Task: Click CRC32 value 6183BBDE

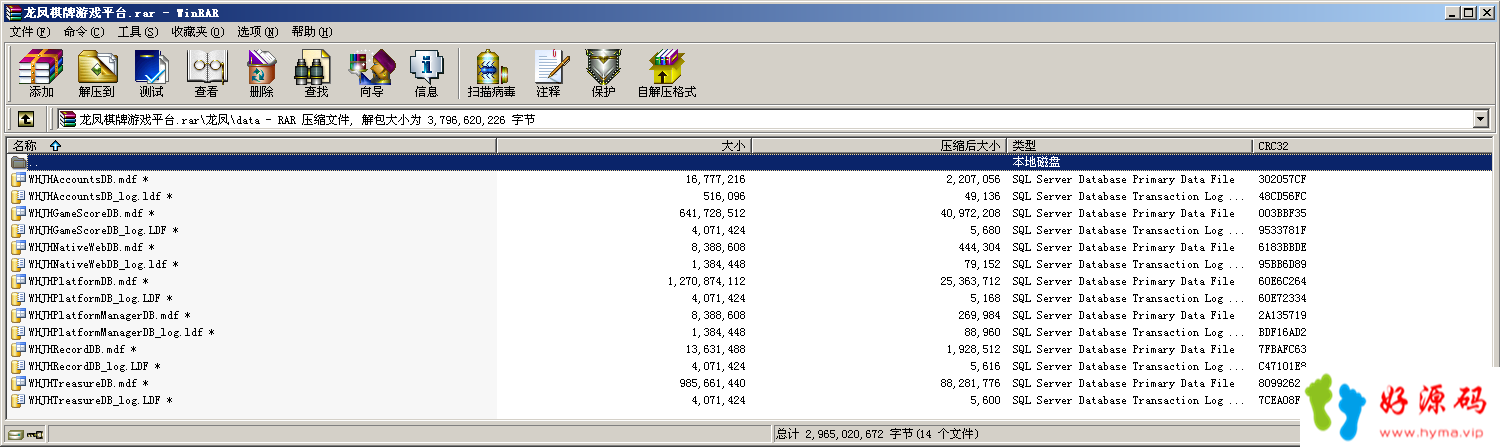Action: pos(1282,248)
